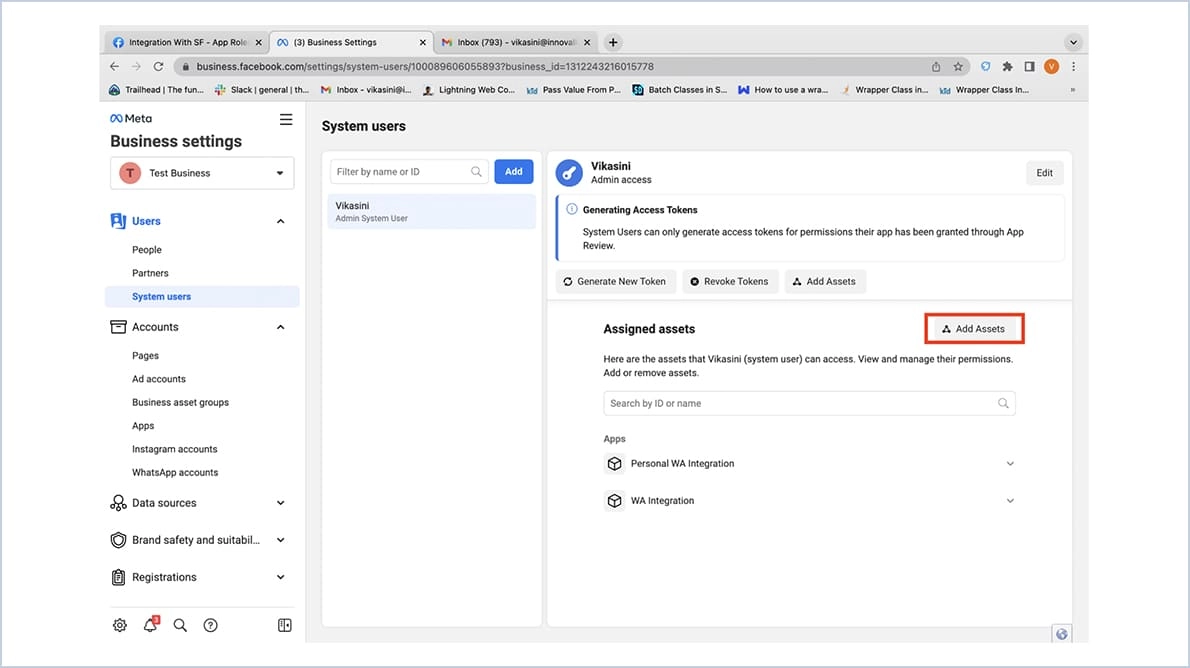Open browser side panel icon
This screenshot has height=668, width=1190.
1029,66
